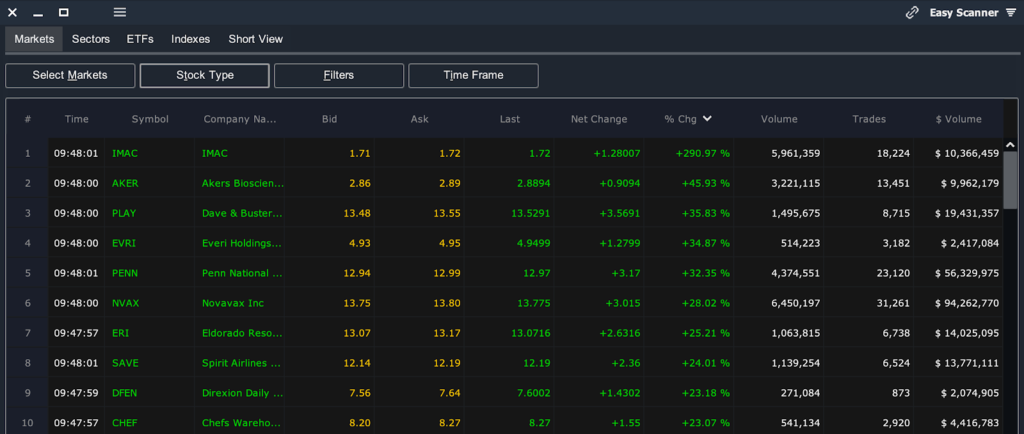The height and width of the screenshot is (434, 1024).
Task: Sort by the Last column header
Action: [x=510, y=119]
